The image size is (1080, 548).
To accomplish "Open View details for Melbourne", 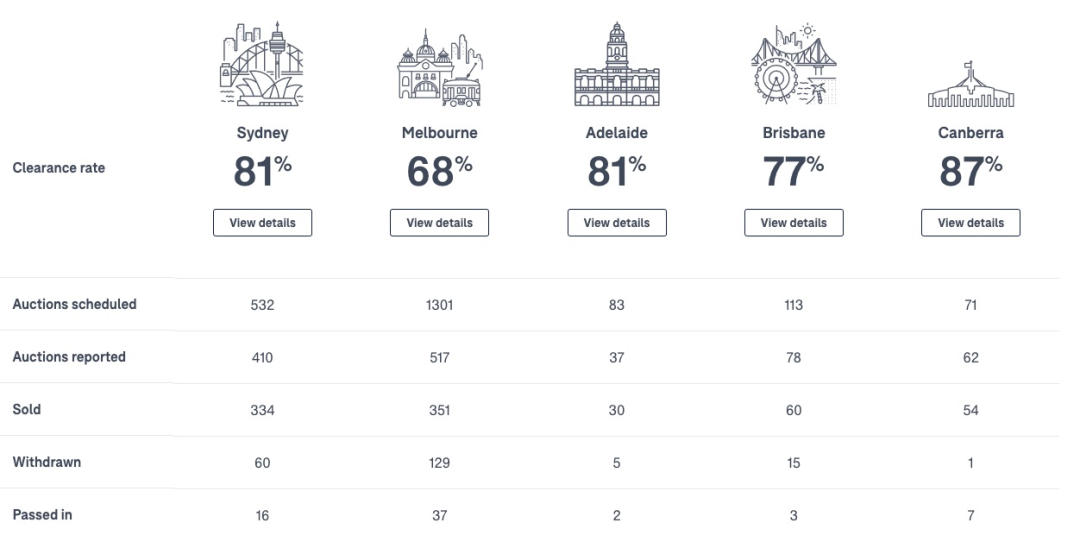I will pyautogui.click(x=439, y=223).
